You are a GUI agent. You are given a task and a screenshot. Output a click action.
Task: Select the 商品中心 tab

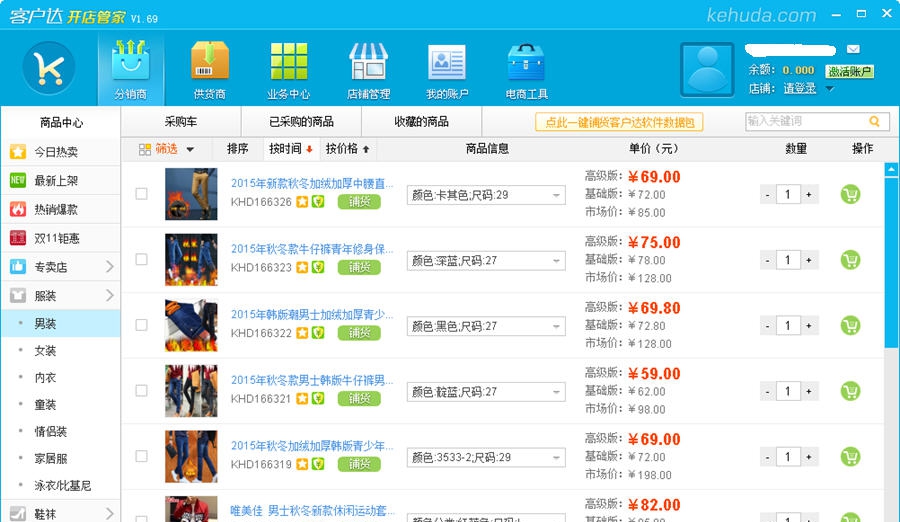[x=61, y=122]
